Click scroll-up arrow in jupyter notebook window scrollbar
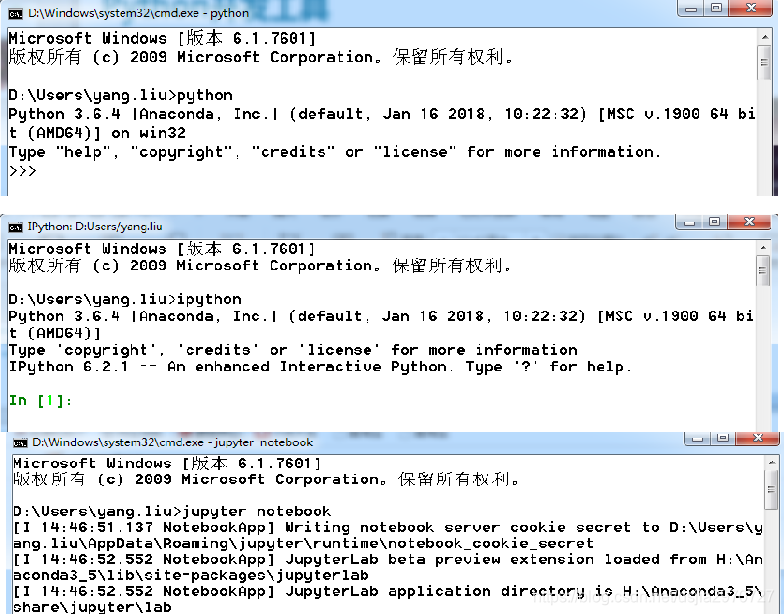 coord(771,462)
